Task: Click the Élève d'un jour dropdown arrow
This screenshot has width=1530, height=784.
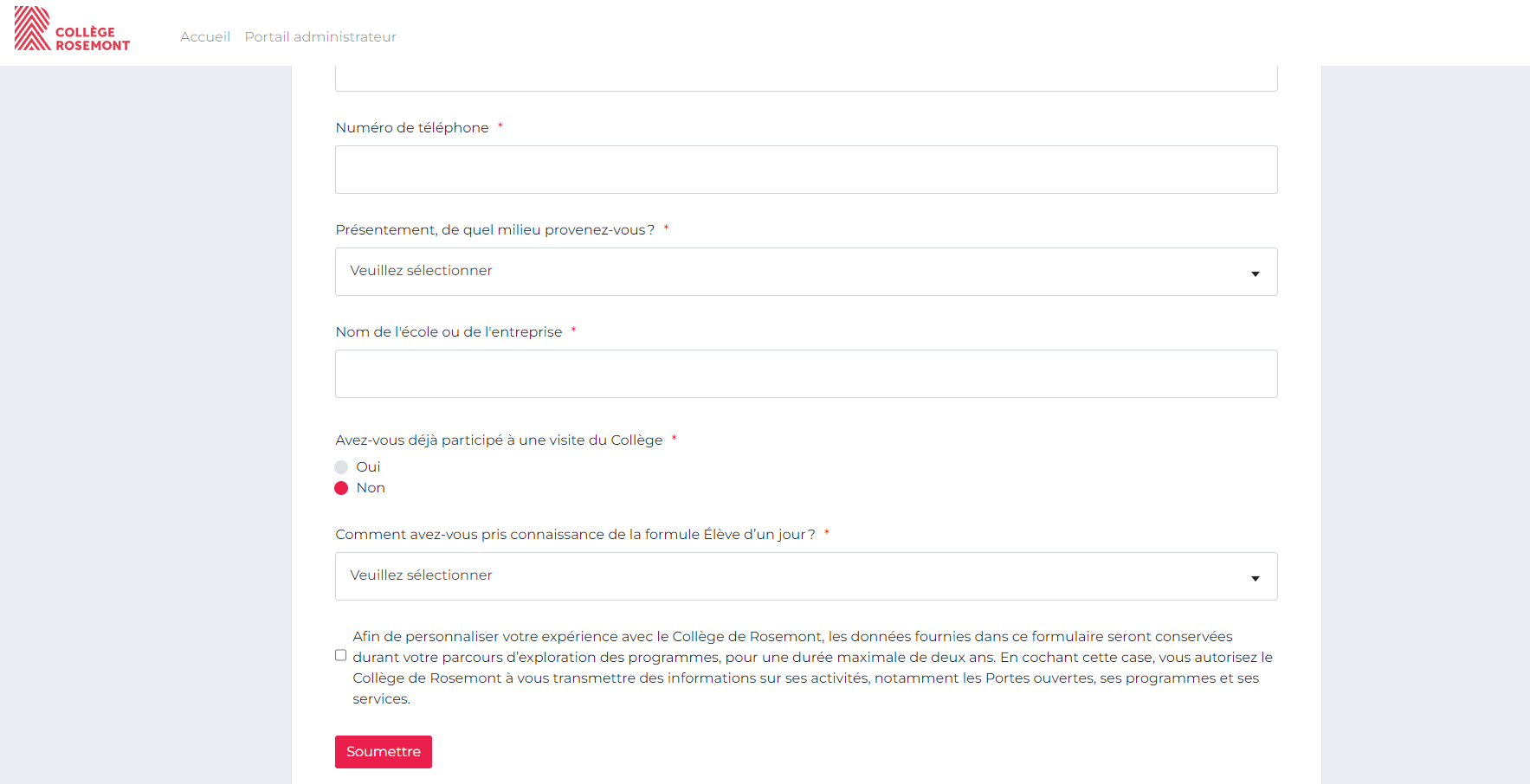Action: [x=1255, y=578]
